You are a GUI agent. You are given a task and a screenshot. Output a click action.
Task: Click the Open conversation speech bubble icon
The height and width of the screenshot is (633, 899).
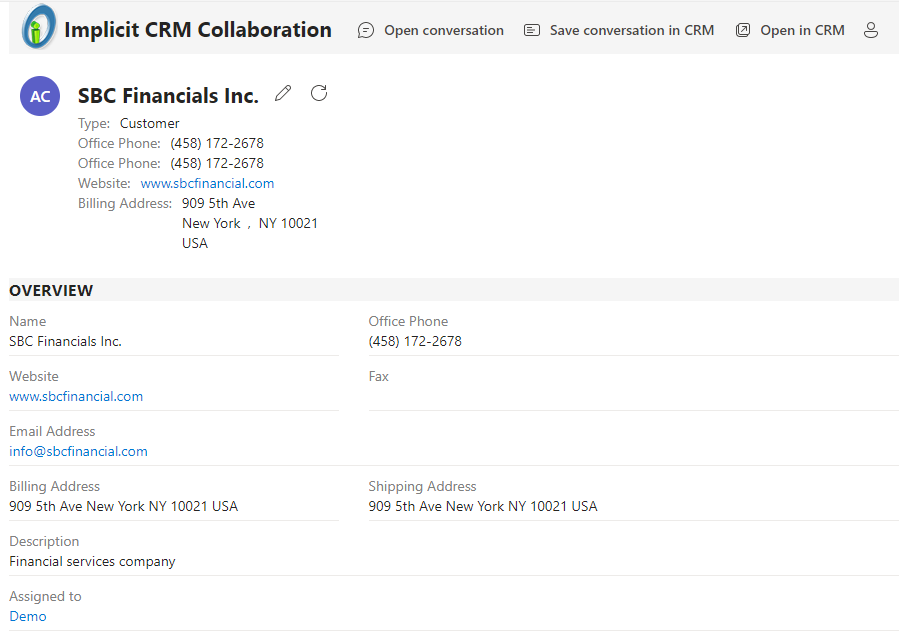tap(366, 30)
